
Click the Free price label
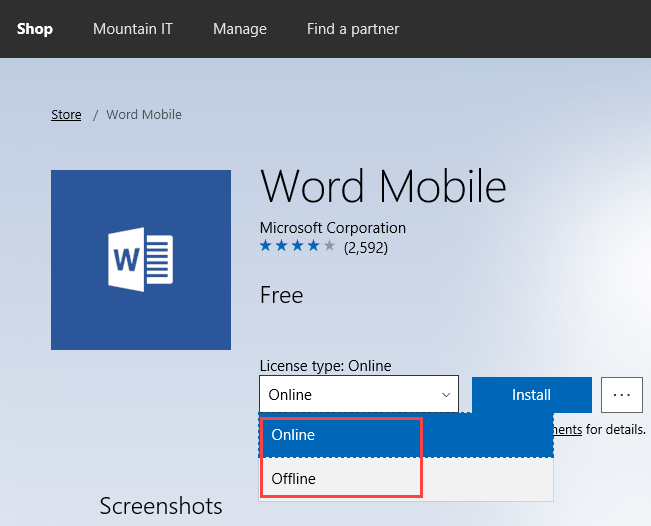click(281, 295)
